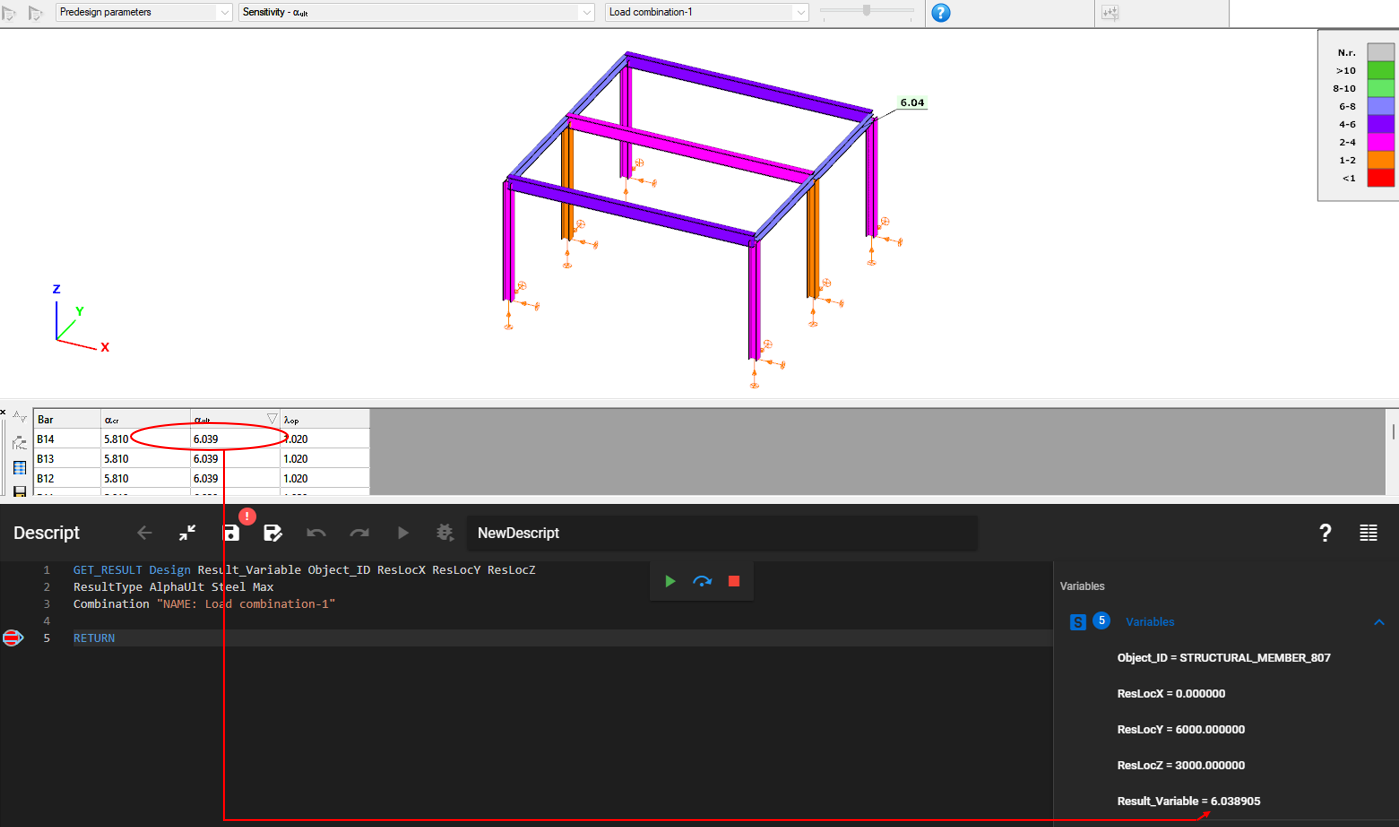Click the lavender 6-8 legend swatch
This screenshot has width=1399, height=827.
click(x=1380, y=106)
